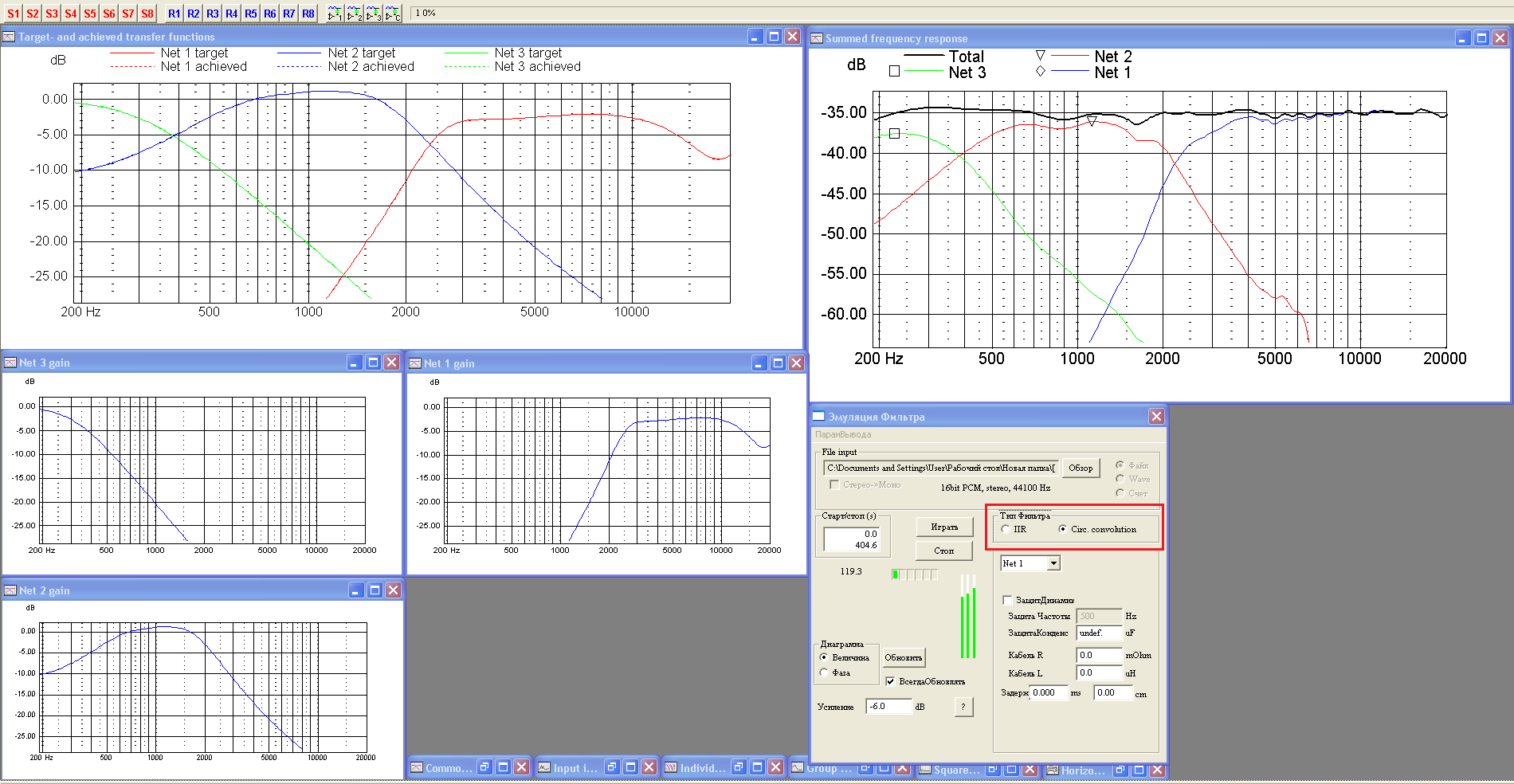Open the ПарамВывода menu
The width and height of the screenshot is (1514, 784).
(843, 434)
